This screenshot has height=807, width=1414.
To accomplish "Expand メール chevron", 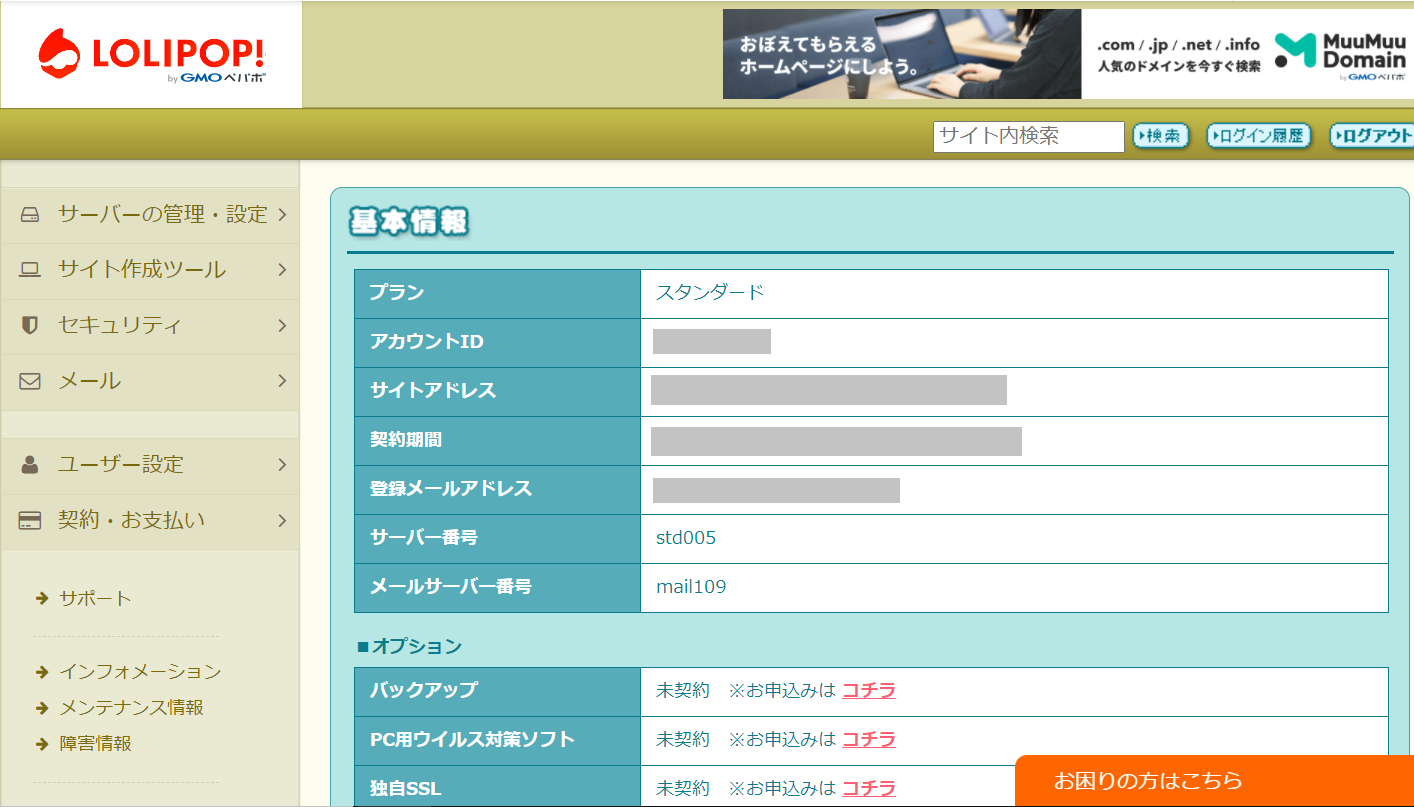I will click(282, 380).
